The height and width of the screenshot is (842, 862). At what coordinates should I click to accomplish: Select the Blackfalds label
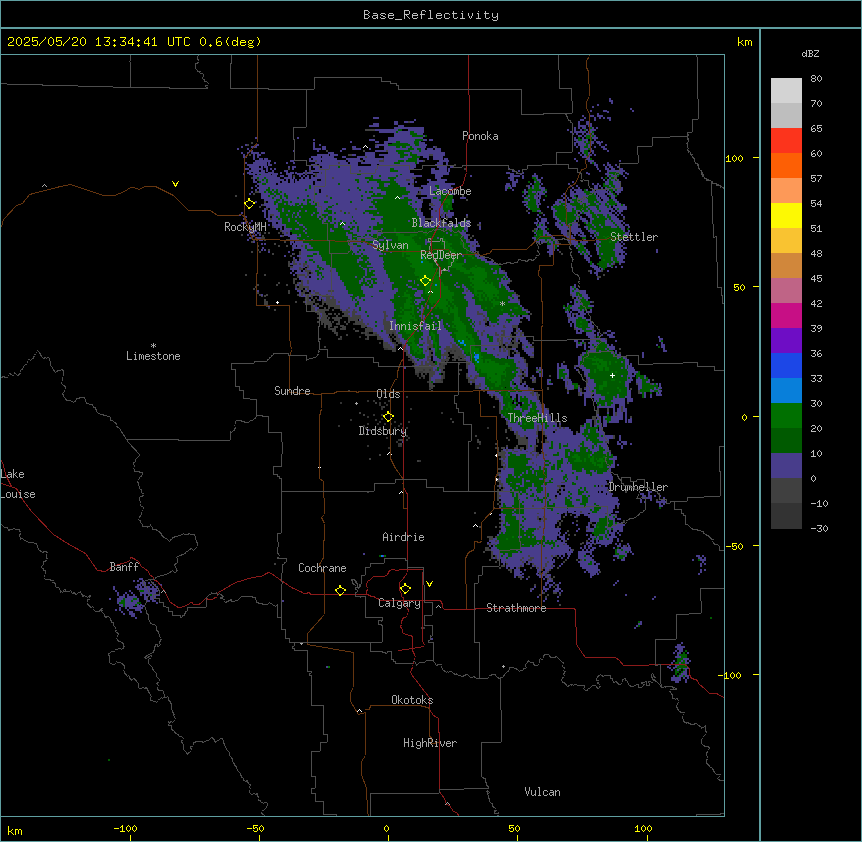pos(441,223)
